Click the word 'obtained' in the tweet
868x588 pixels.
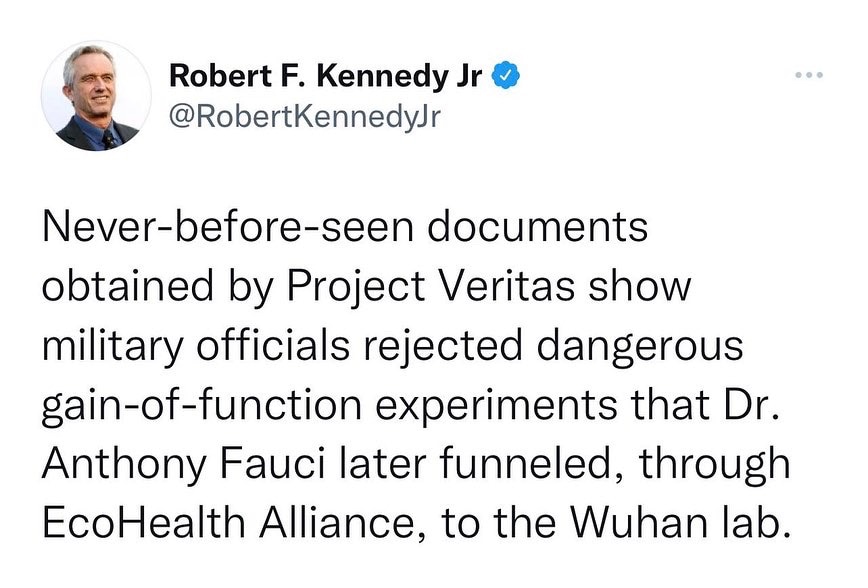coord(127,287)
